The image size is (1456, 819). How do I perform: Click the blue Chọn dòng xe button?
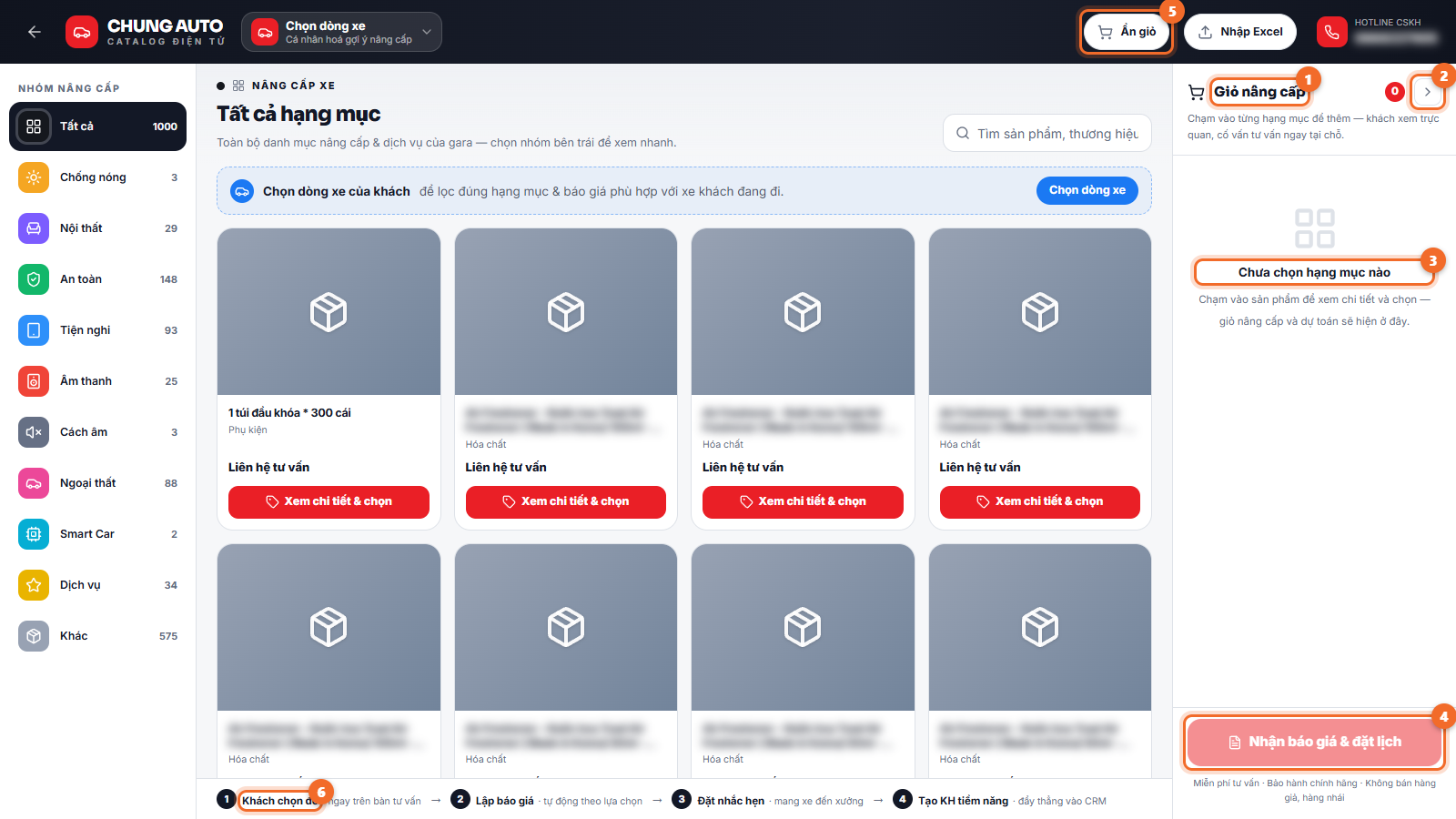(x=1087, y=190)
